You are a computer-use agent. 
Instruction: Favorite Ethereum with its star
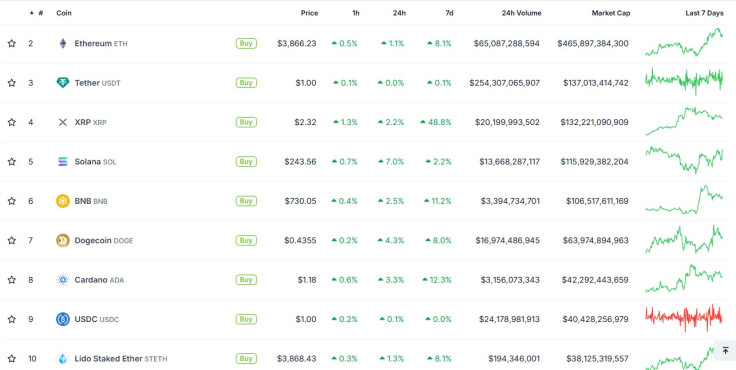pyautogui.click(x=12, y=44)
